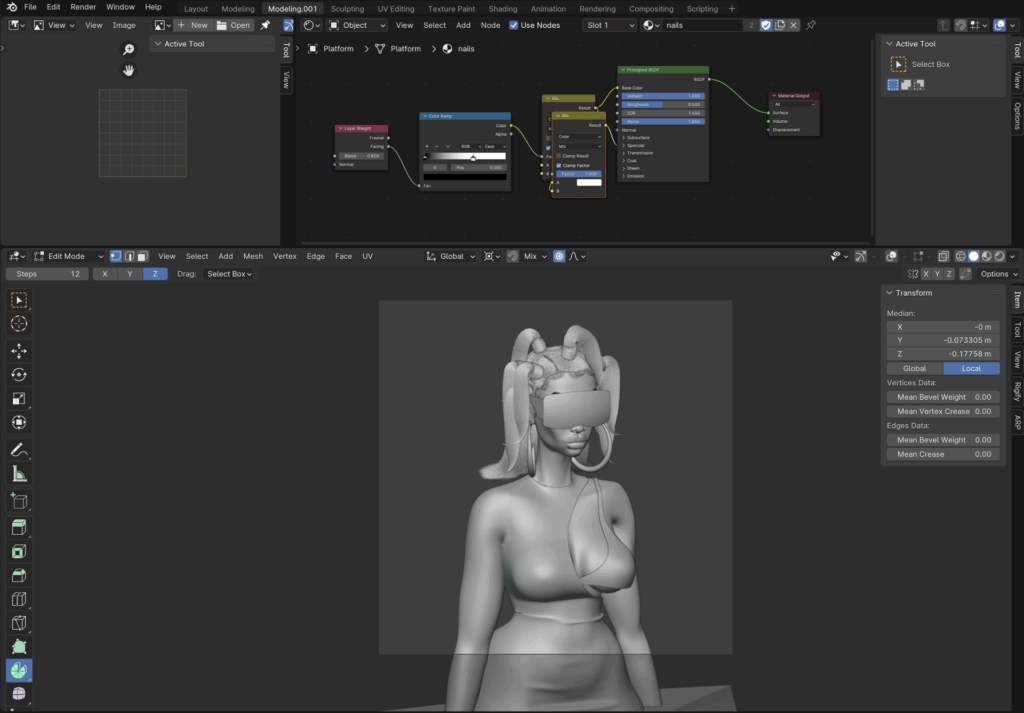
Task: Activate the 3D Cursor tool
Action: click(x=18, y=324)
